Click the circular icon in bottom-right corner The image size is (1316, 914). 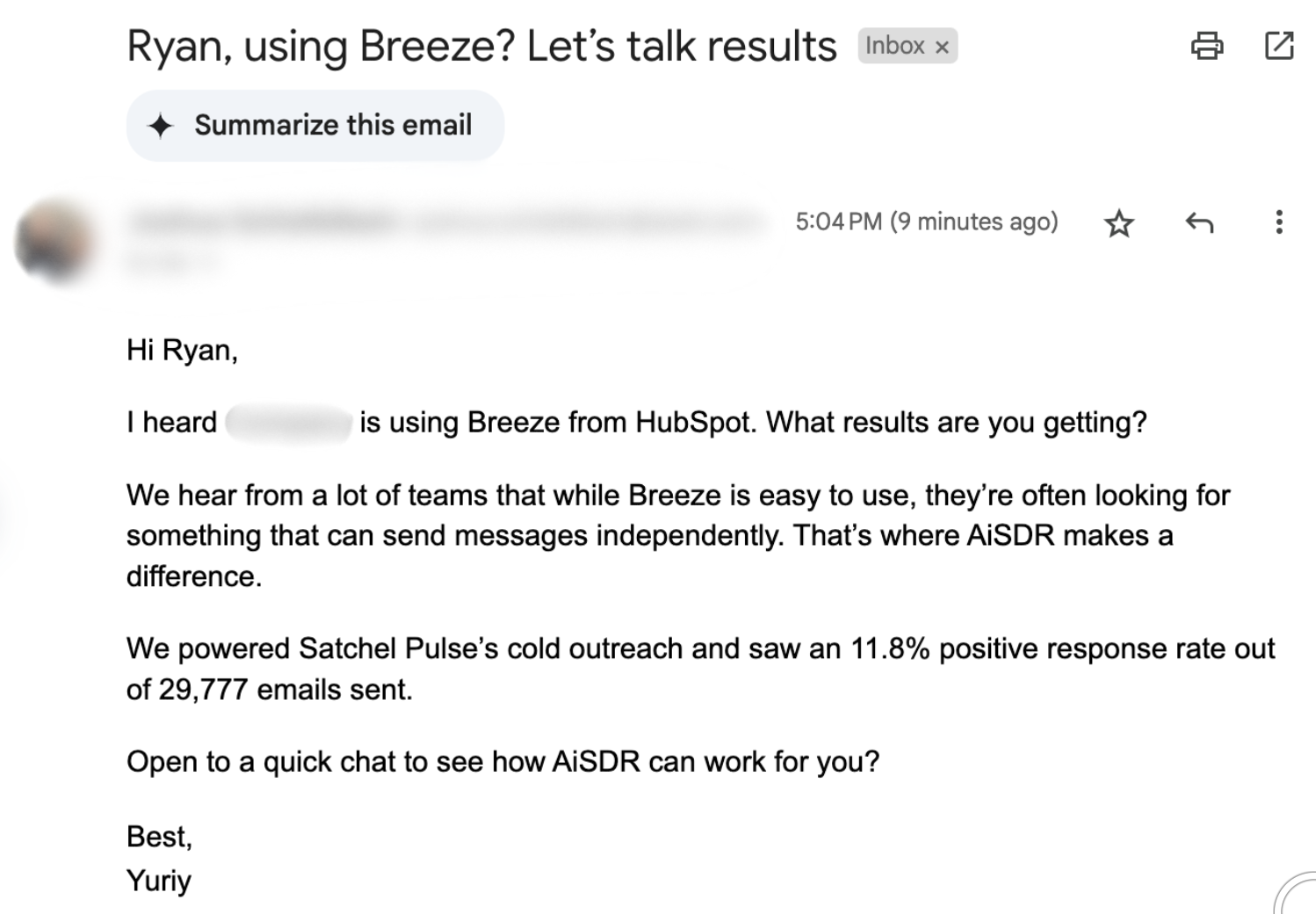pyautogui.click(x=1297, y=895)
